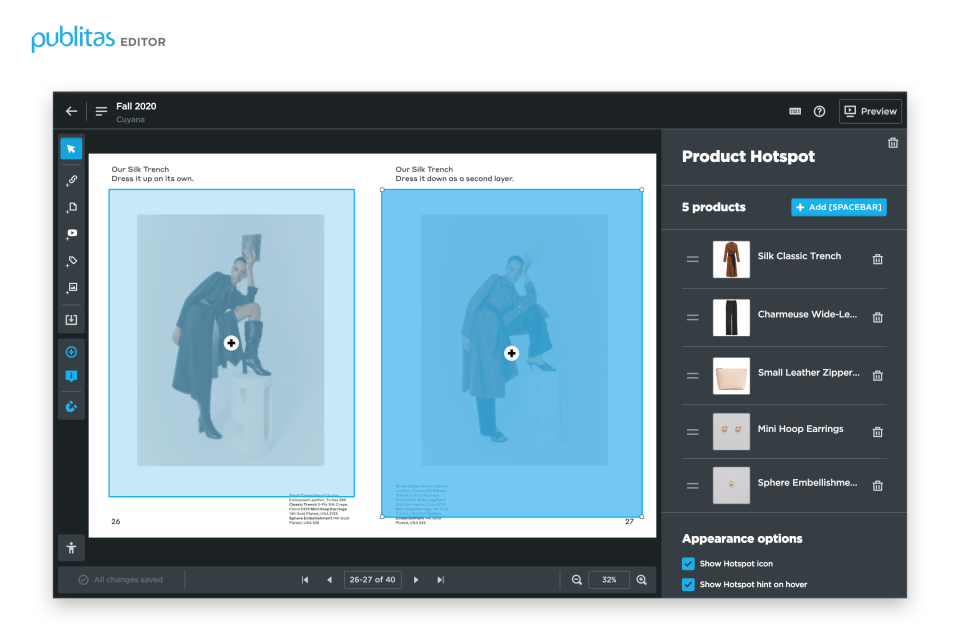Screen dimensions: 960x640
Task: Select the arrow selection tool
Action: 71,147
